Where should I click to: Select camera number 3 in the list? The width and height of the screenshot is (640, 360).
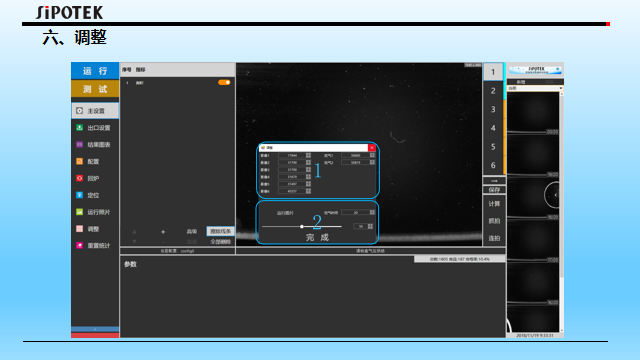pos(493,109)
